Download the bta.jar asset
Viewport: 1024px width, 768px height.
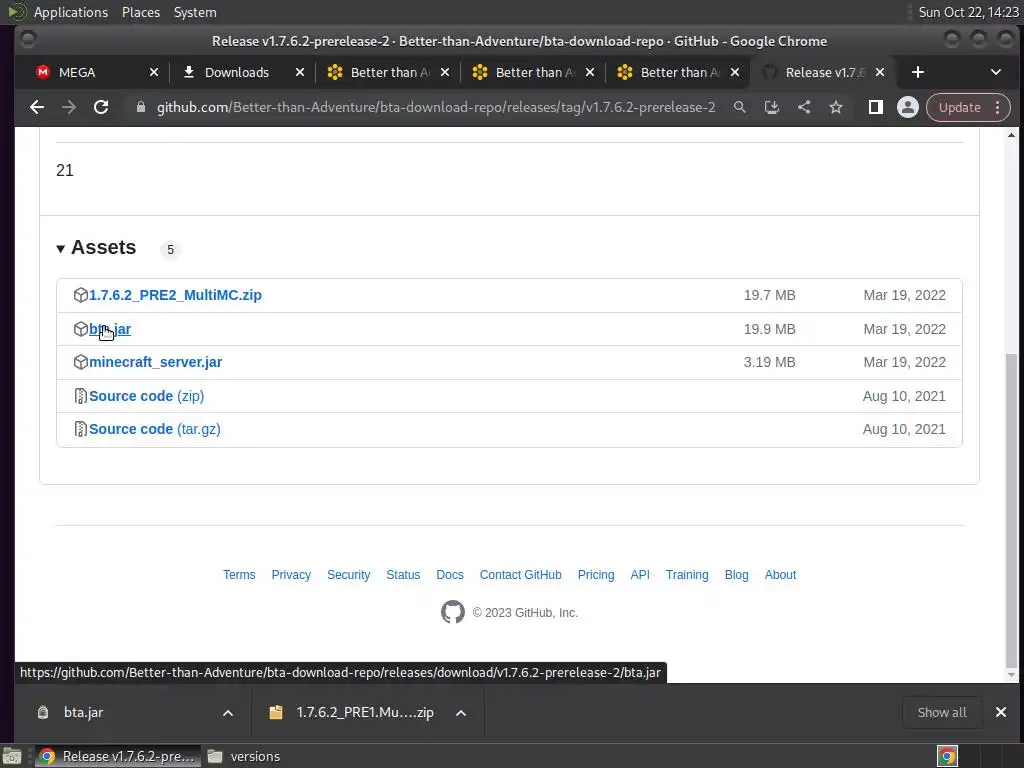110,329
